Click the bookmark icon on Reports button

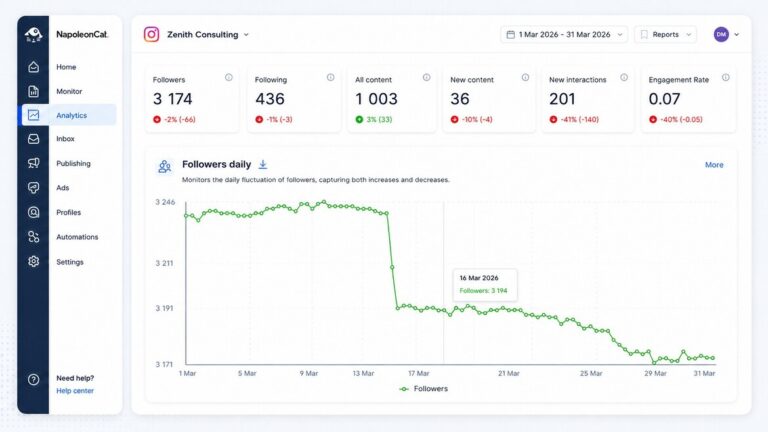pyautogui.click(x=644, y=34)
